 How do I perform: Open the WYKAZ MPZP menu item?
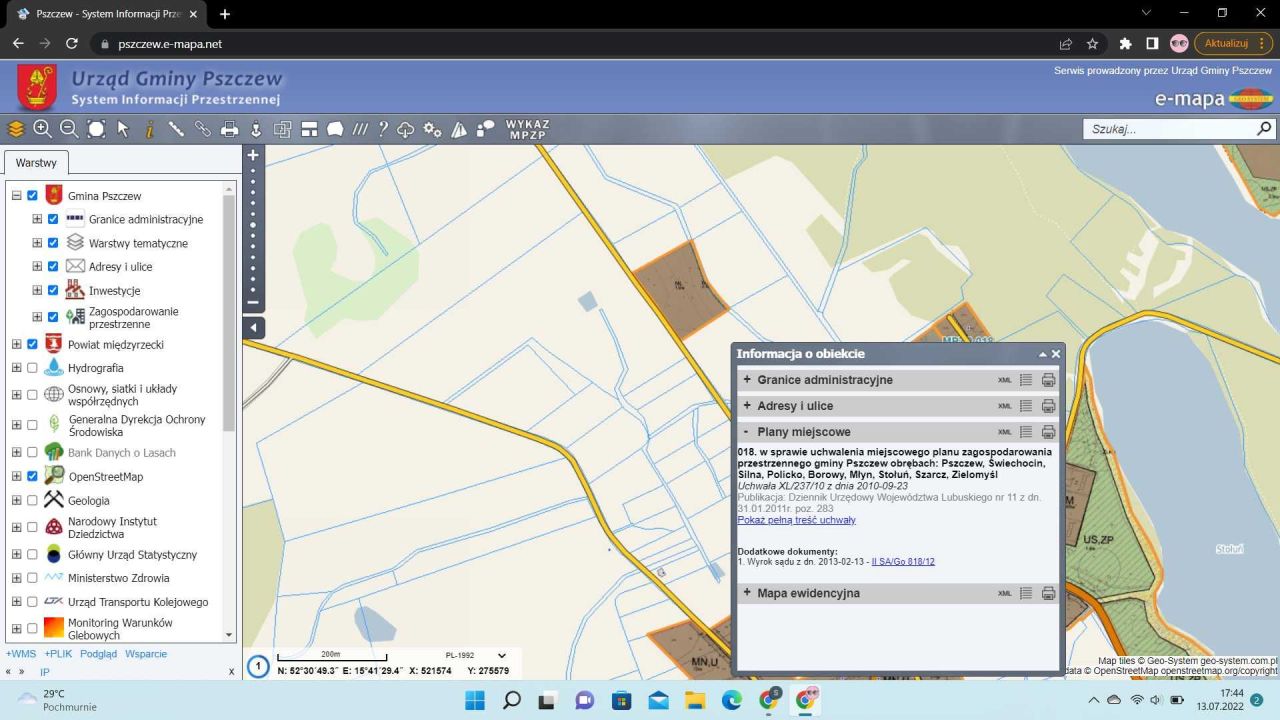pos(527,129)
